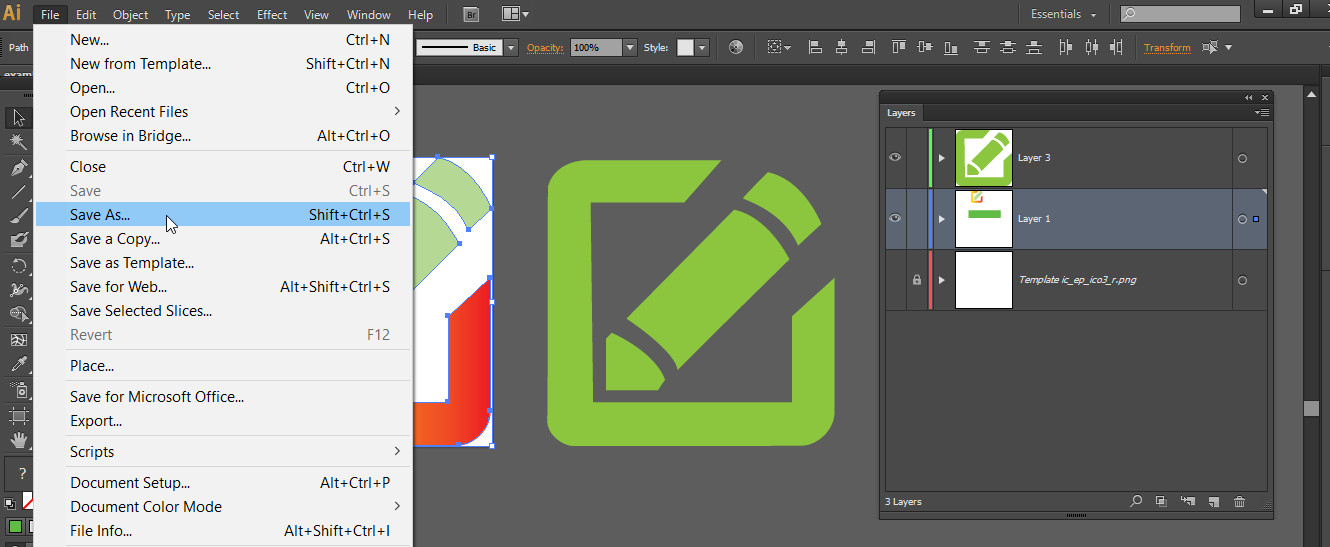
Task: Open the Effect menu
Action: pyautogui.click(x=272, y=14)
